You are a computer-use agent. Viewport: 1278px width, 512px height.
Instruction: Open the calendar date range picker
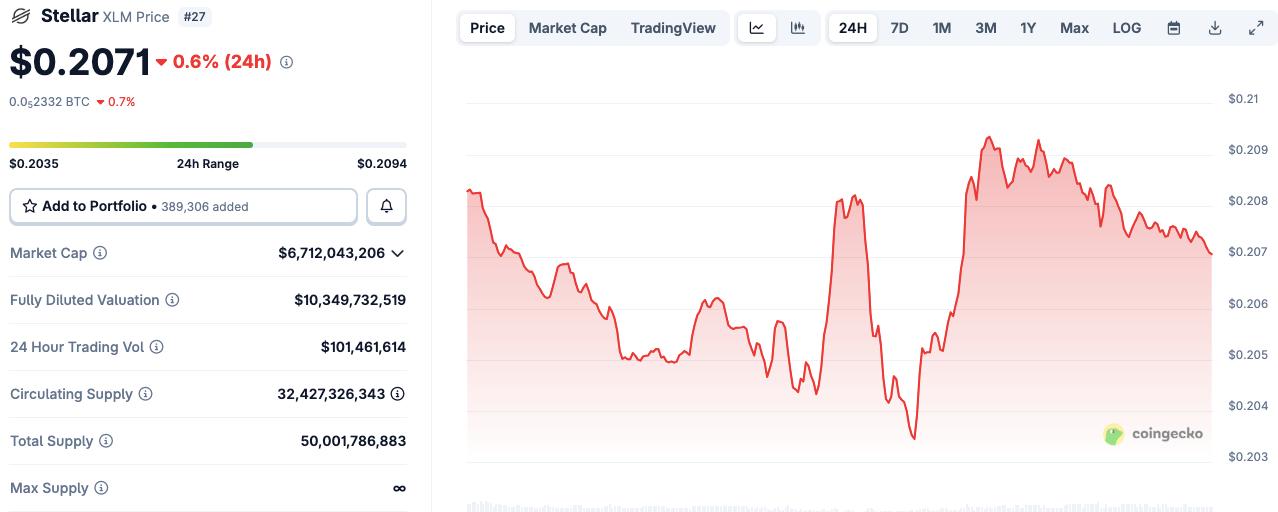pos(1174,28)
